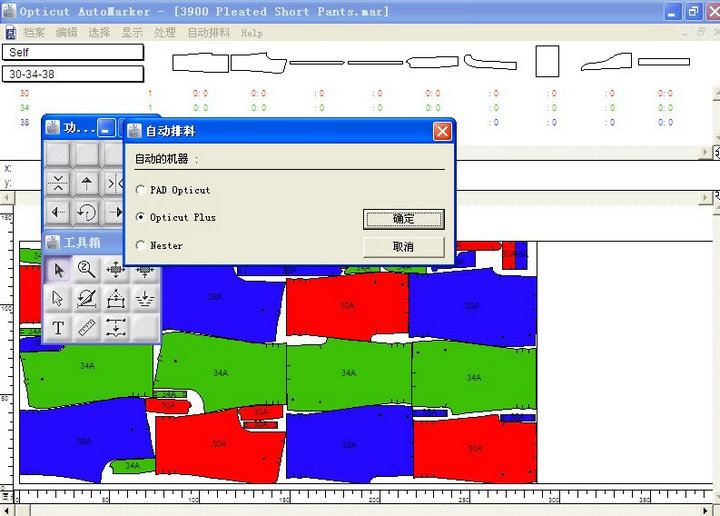Minimize the function panel window
Image resolution: width=720 pixels, height=516 pixels.
click(106, 128)
